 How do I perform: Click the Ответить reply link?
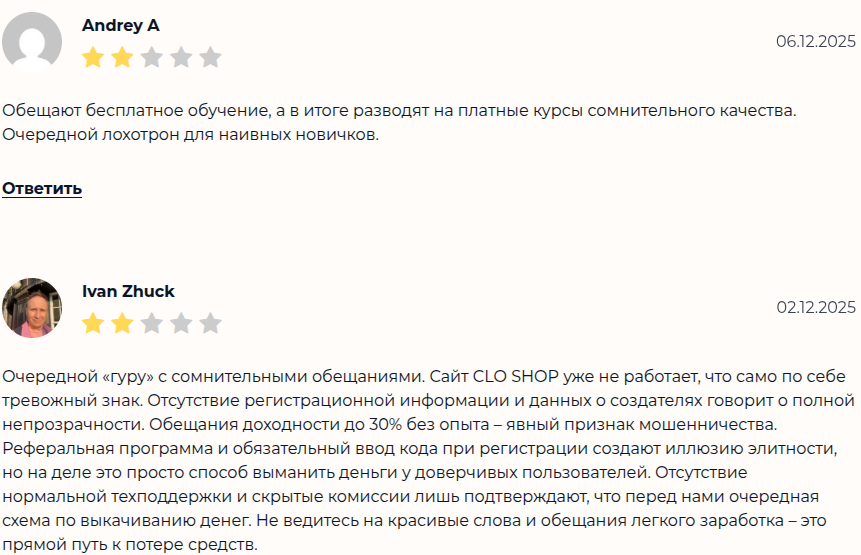point(42,188)
